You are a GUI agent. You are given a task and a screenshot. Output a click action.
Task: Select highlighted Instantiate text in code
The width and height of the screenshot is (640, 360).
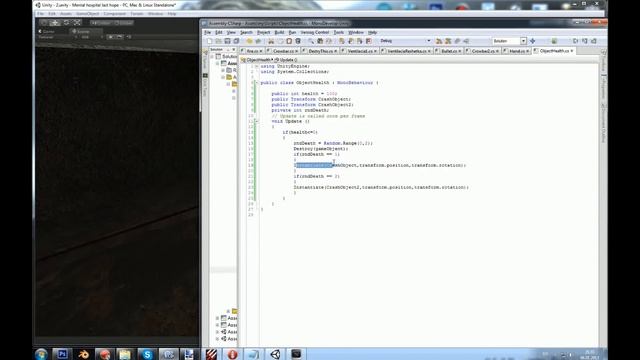313,165
